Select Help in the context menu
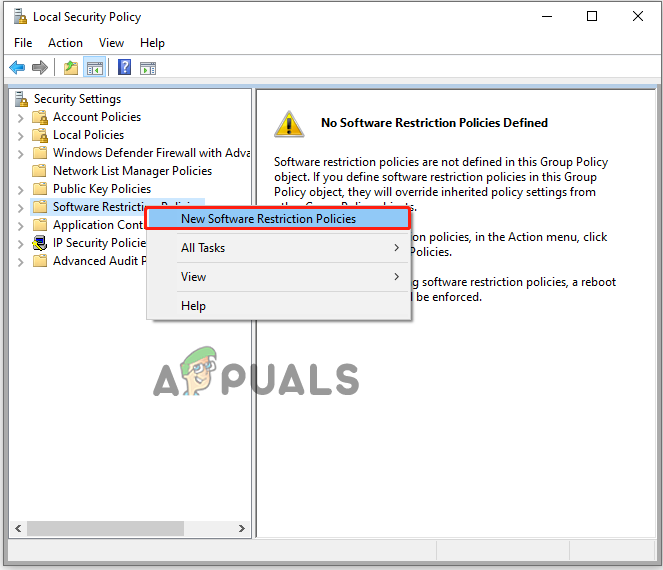663x570 pixels. (279, 306)
